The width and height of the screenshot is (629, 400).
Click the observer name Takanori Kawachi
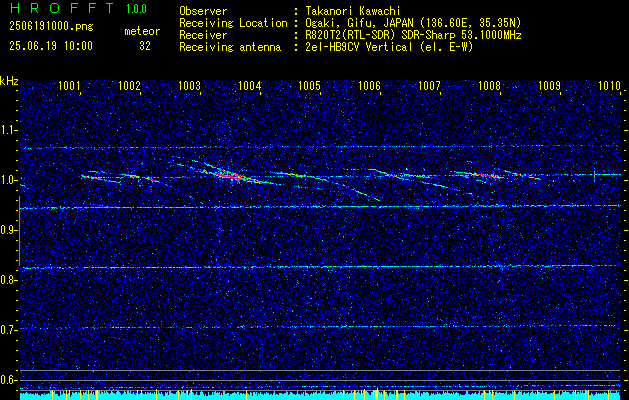coord(353,11)
